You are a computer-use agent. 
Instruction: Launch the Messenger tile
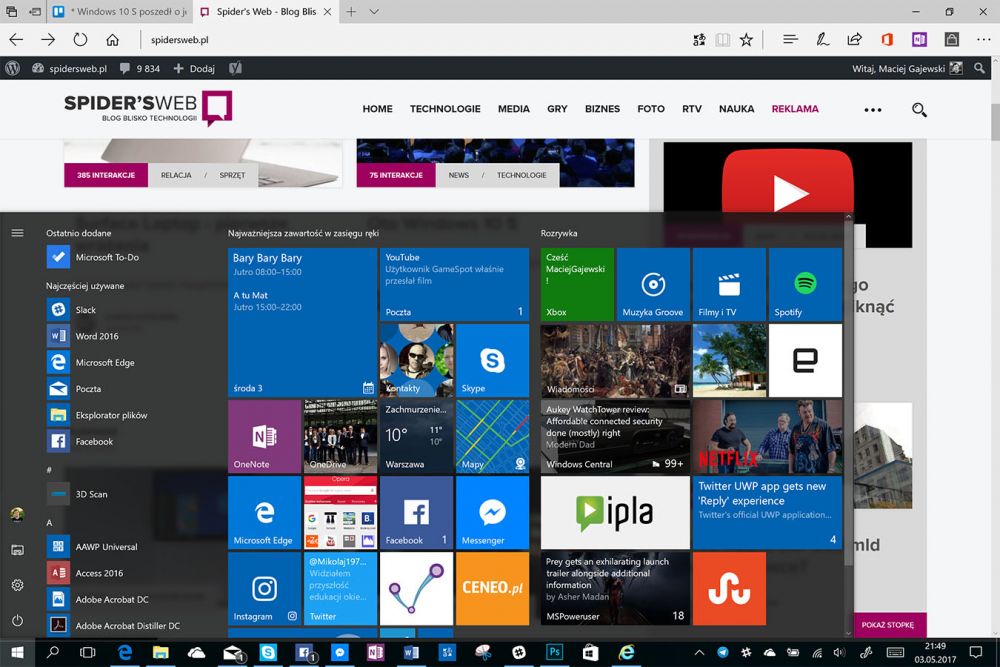point(492,513)
